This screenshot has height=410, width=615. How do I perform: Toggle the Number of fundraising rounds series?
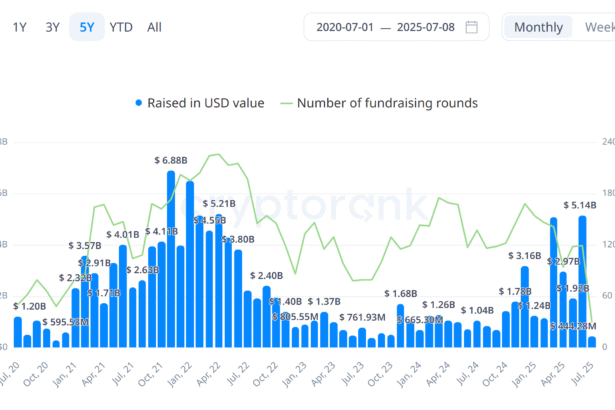pyautogui.click(x=387, y=103)
